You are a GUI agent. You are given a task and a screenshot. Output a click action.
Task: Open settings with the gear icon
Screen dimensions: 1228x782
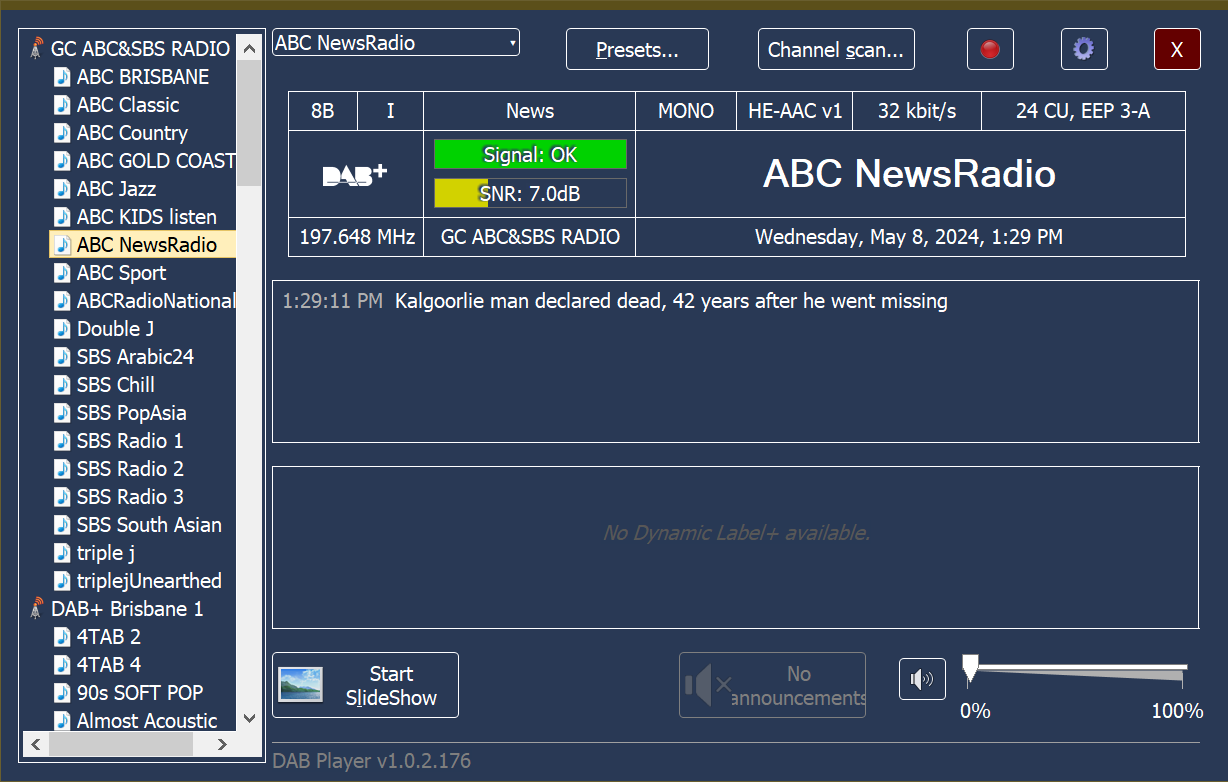pyautogui.click(x=1083, y=49)
